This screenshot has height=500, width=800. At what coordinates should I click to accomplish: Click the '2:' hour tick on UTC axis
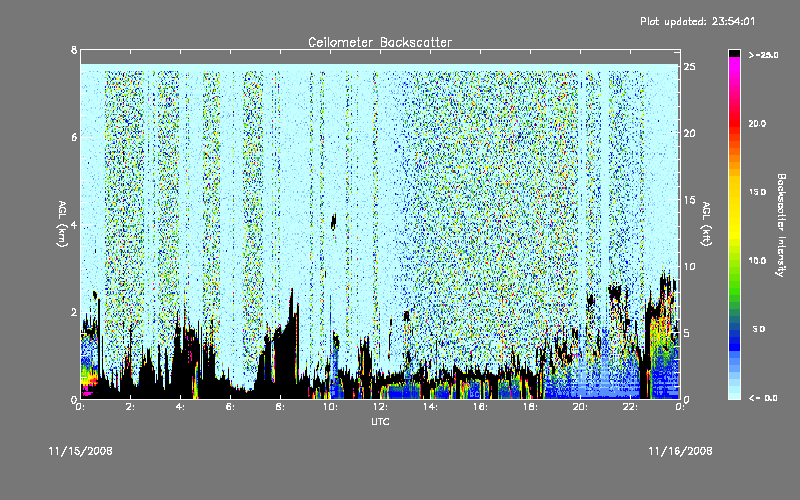point(130,407)
